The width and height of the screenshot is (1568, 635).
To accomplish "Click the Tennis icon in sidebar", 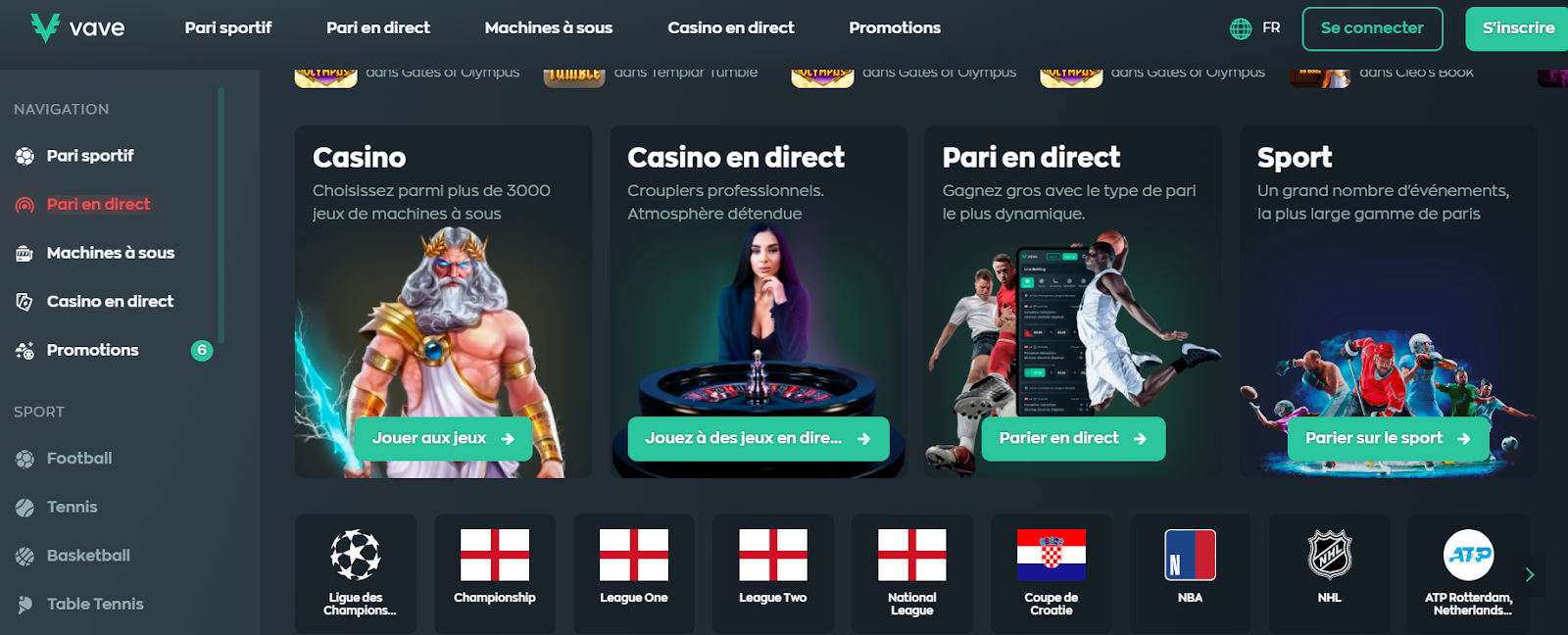I will pyautogui.click(x=24, y=508).
